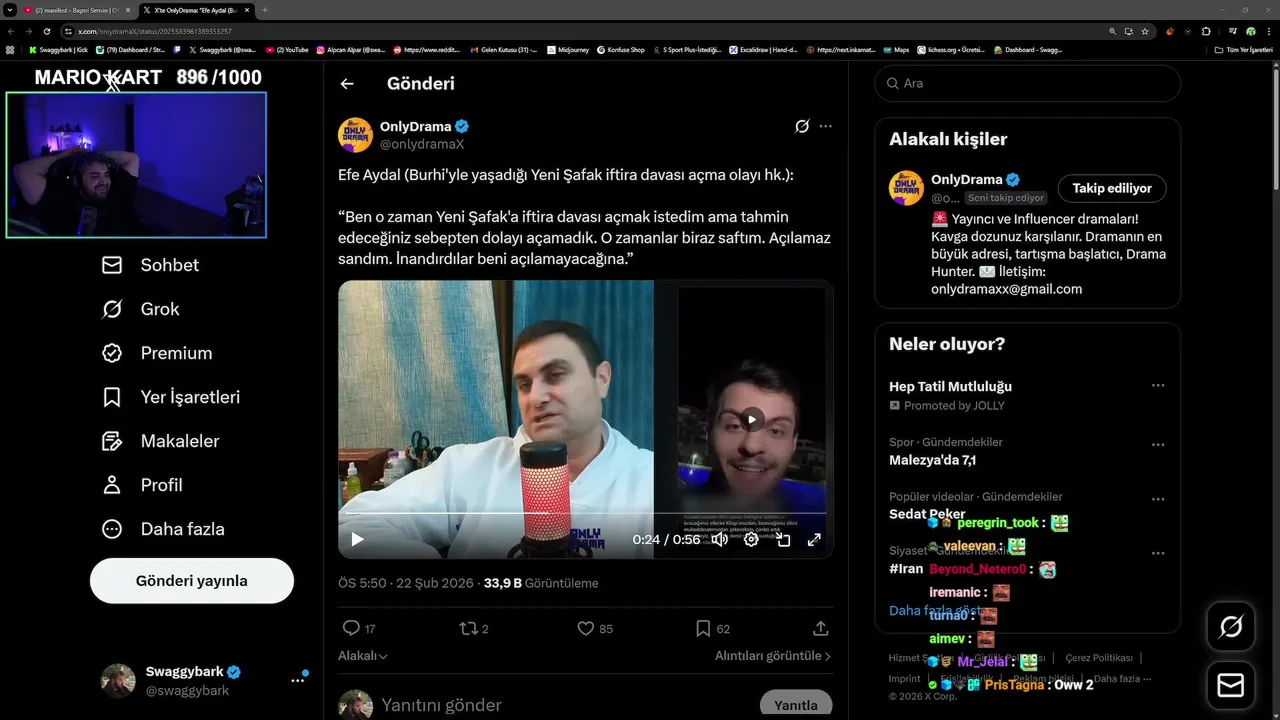The height and width of the screenshot is (720, 1280).
Task: Seek video via progress bar
Action: point(586,513)
